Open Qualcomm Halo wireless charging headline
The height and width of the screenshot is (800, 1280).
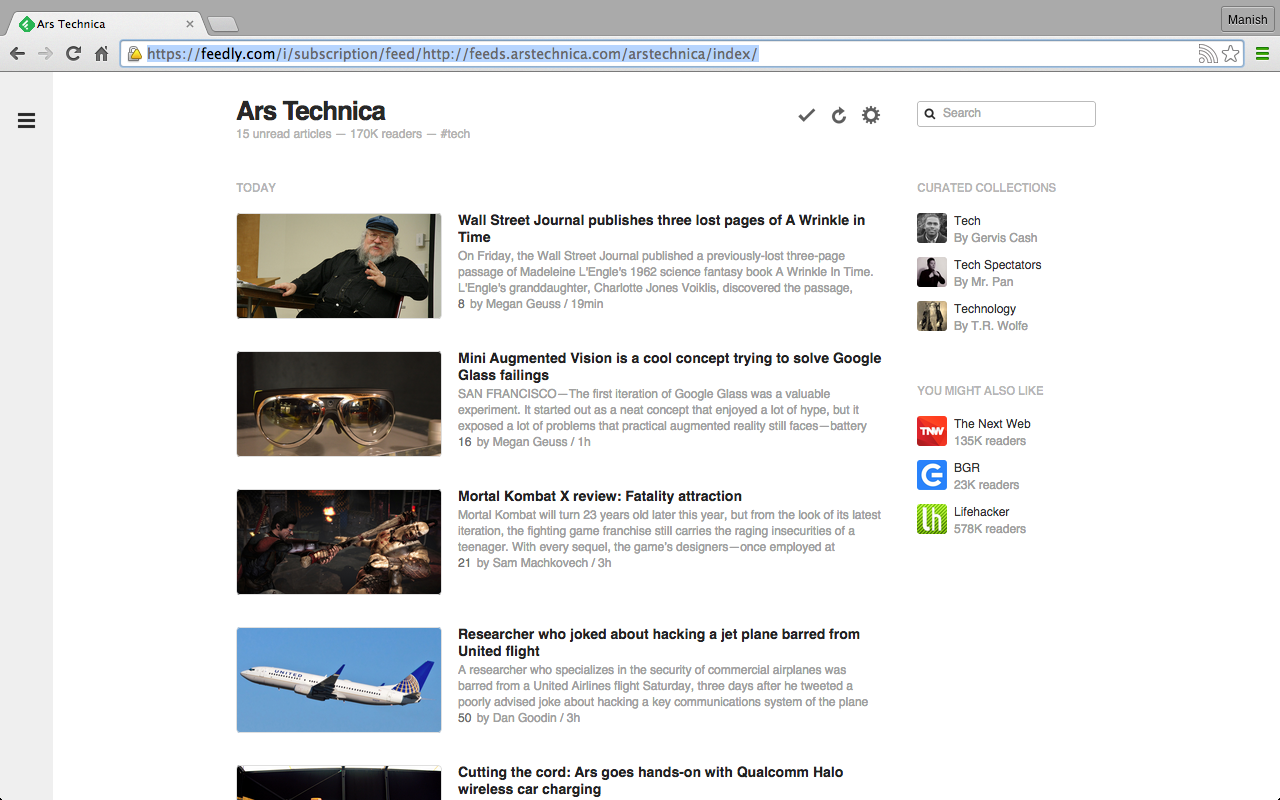click(650, 781)
